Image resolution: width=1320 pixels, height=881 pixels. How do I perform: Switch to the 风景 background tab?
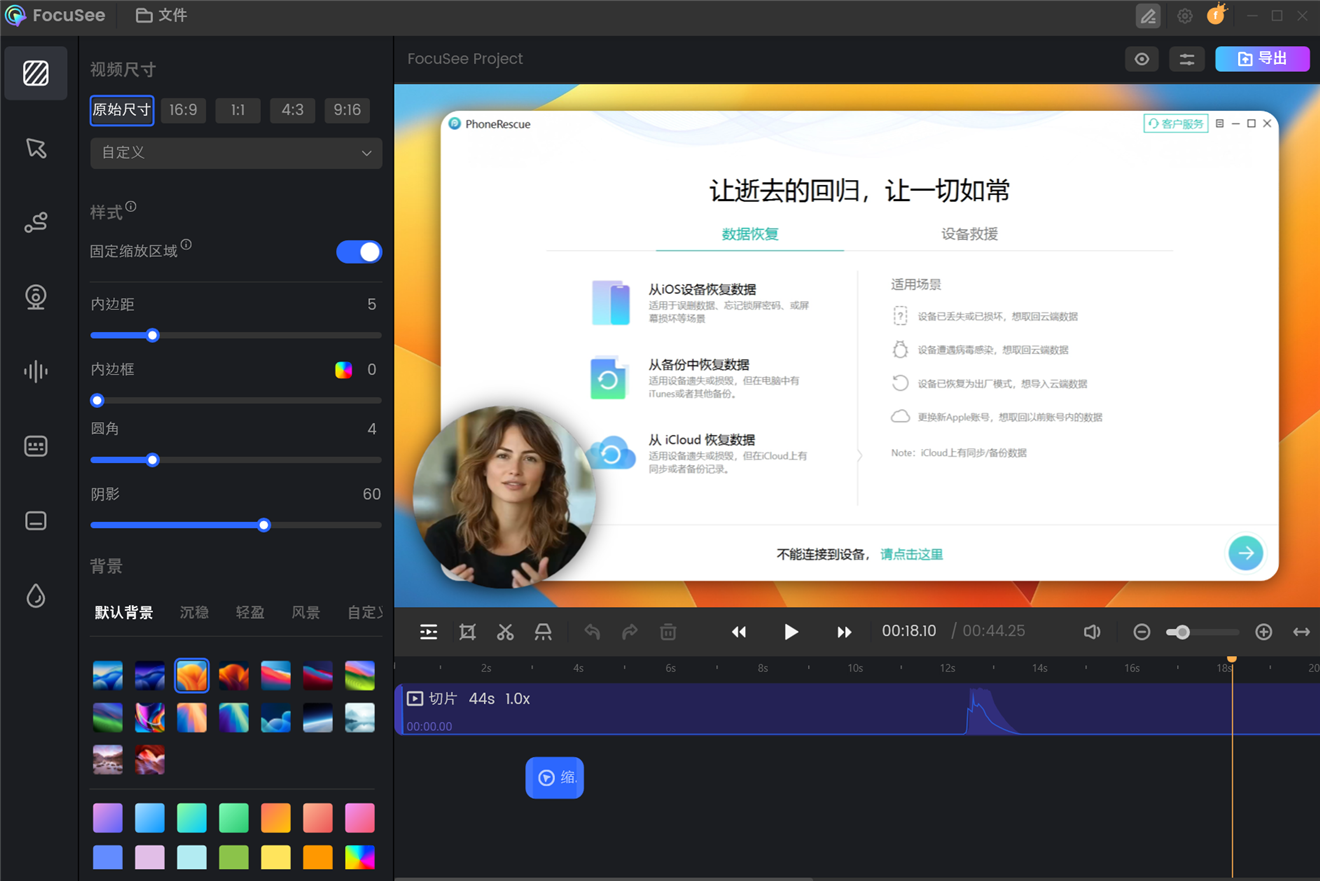tap(306, 613)
